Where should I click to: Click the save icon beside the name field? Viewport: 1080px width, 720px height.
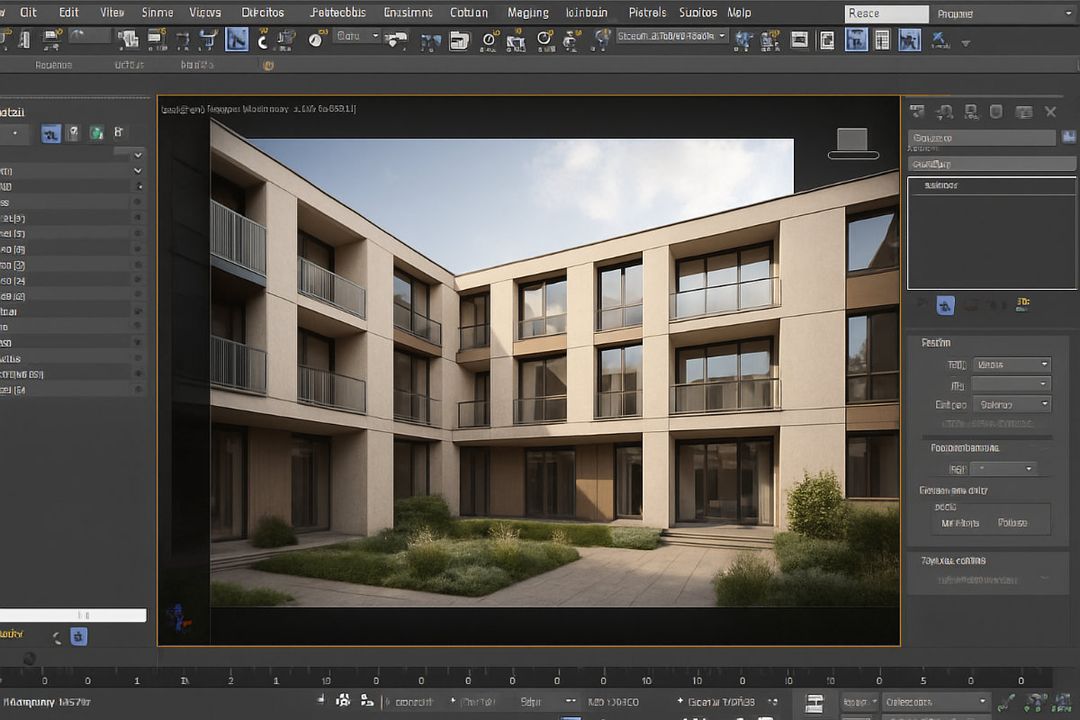1070,137
